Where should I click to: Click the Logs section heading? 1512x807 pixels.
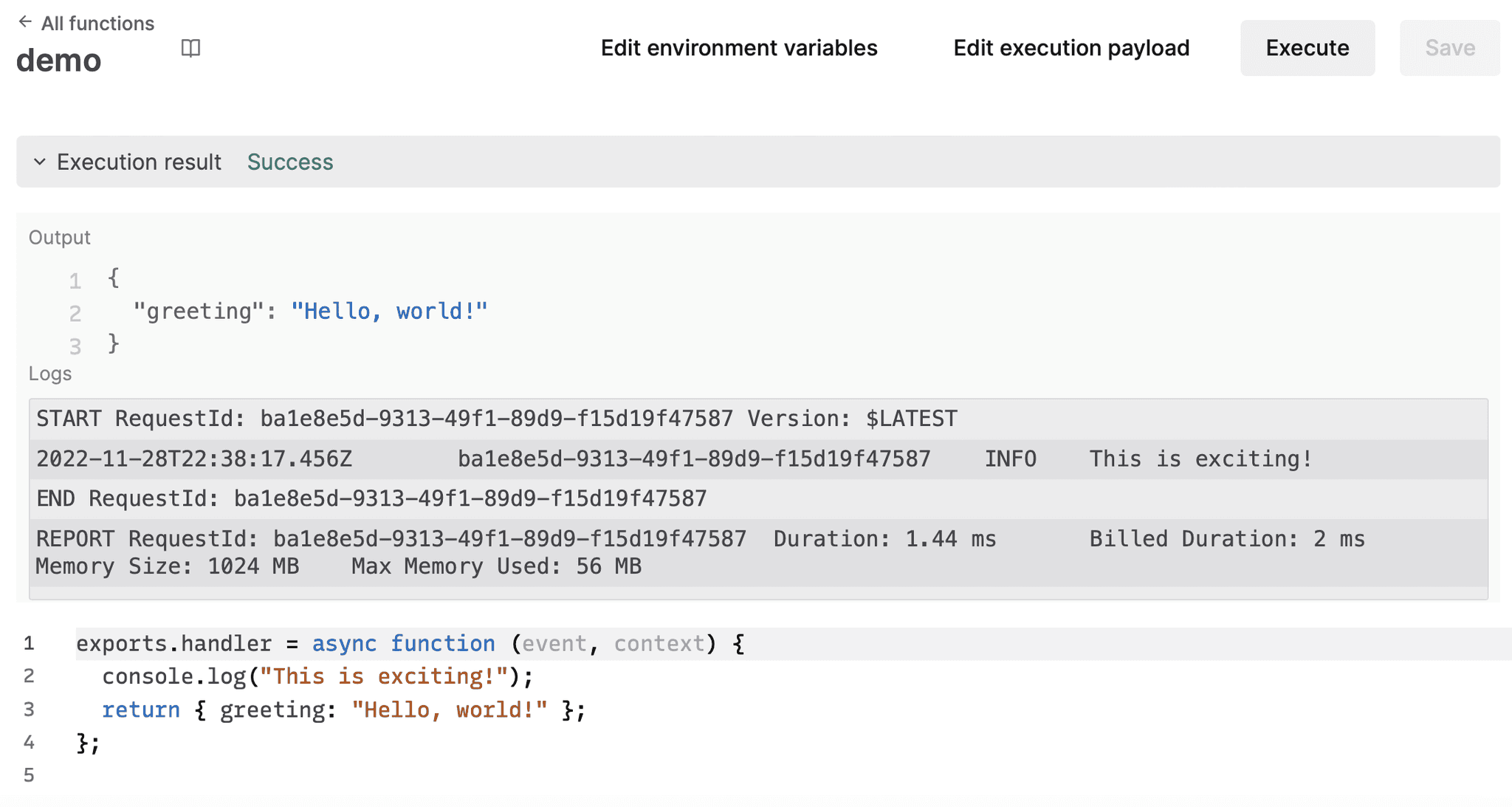[49, 374]
